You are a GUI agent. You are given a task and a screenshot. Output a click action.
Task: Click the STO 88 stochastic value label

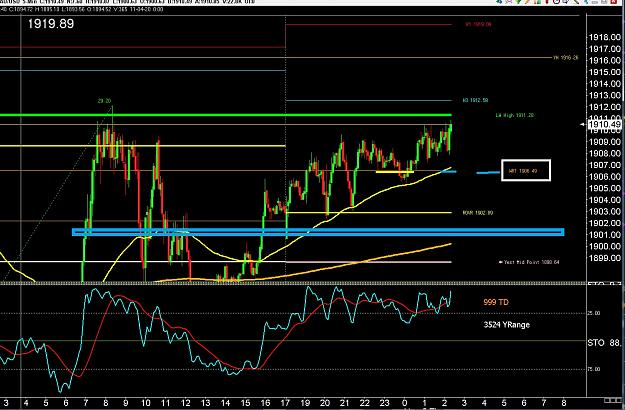click(604, 343)
